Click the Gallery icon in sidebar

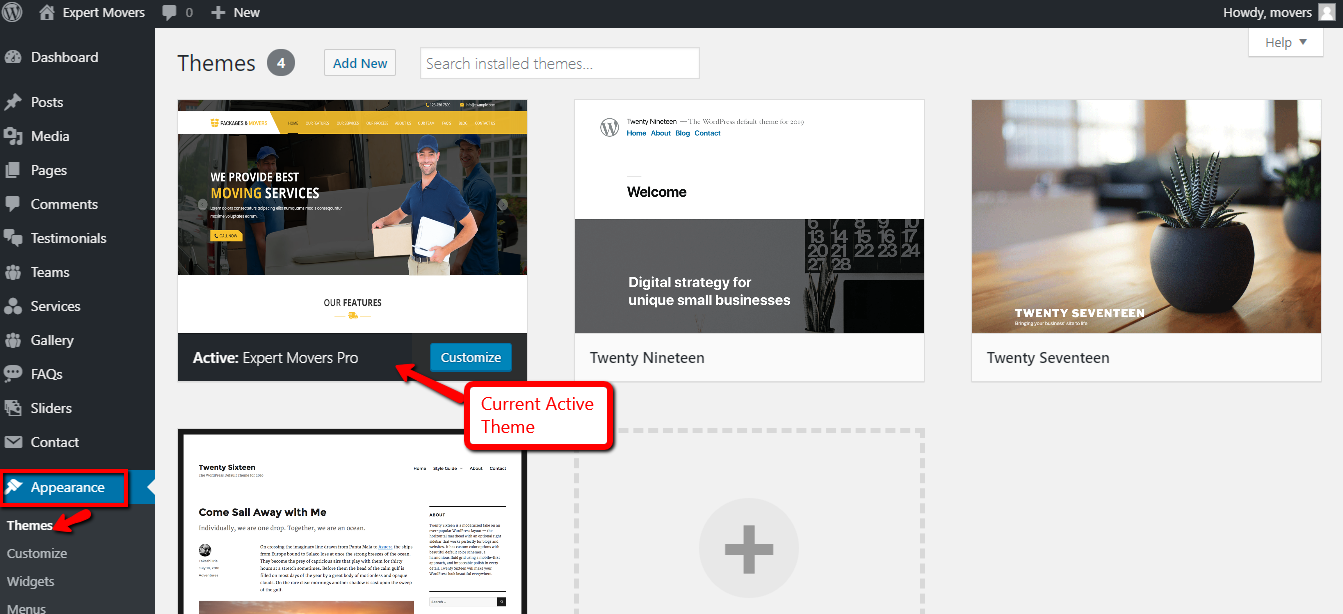pos(13,340)
